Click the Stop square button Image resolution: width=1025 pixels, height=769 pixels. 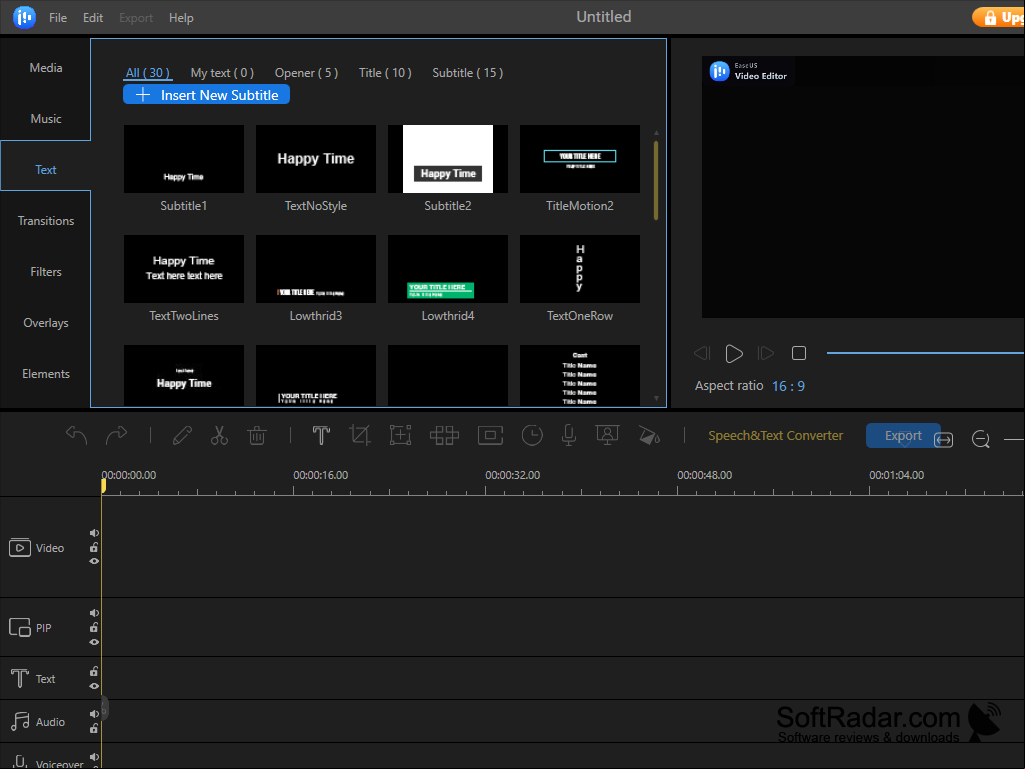coord(799,353)
